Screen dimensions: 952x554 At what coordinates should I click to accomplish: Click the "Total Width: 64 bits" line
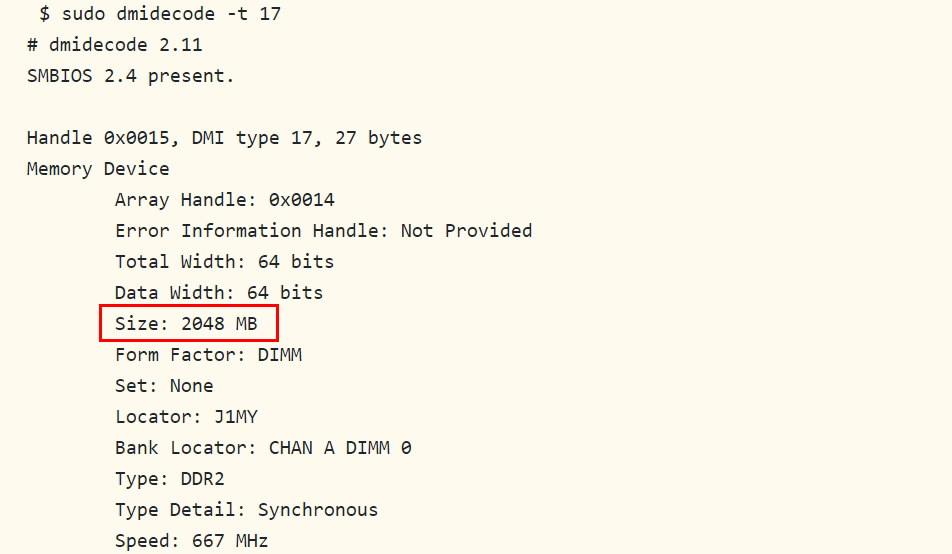[x=225, y=262]
